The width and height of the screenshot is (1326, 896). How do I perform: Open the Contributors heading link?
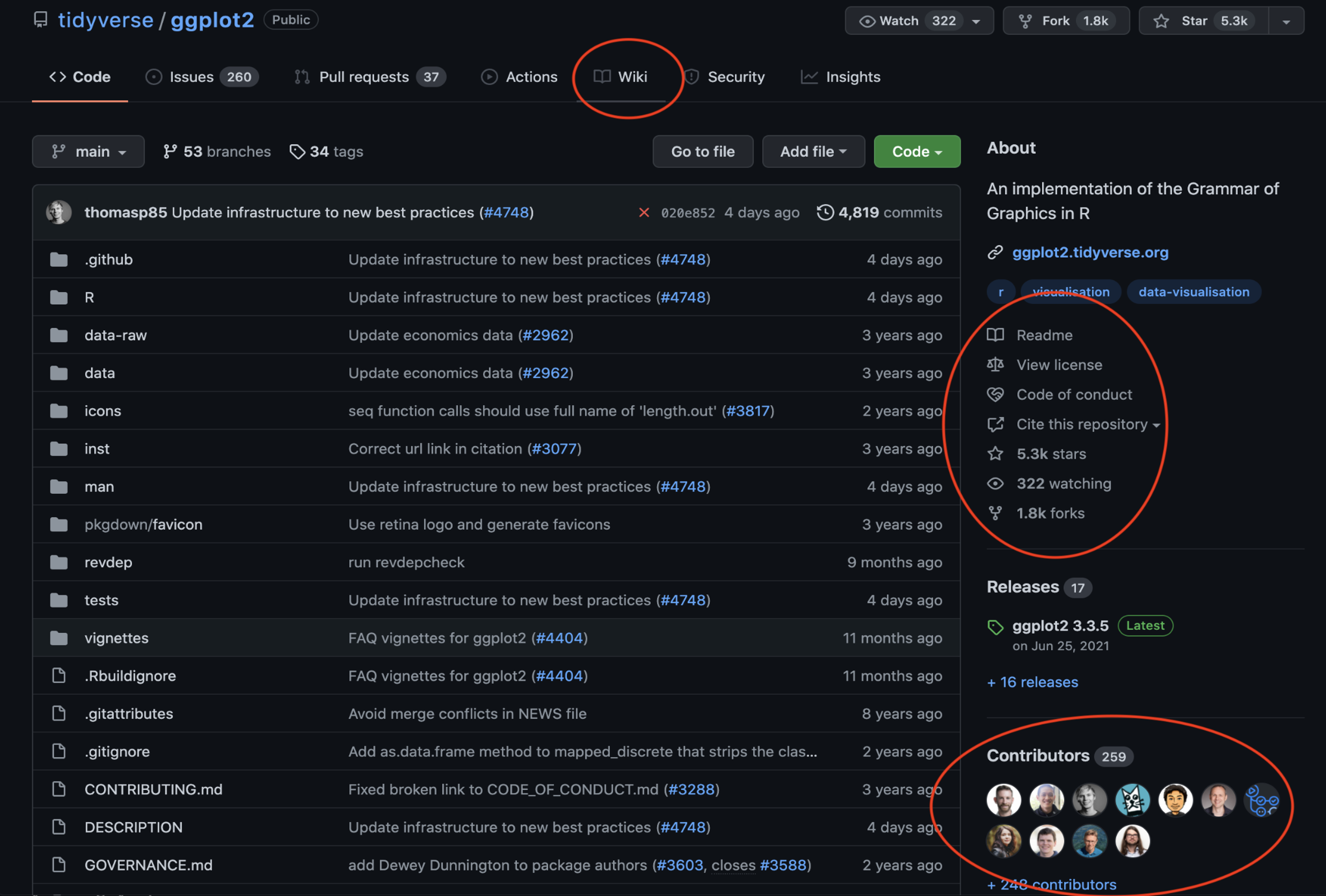pos(1038,755)
